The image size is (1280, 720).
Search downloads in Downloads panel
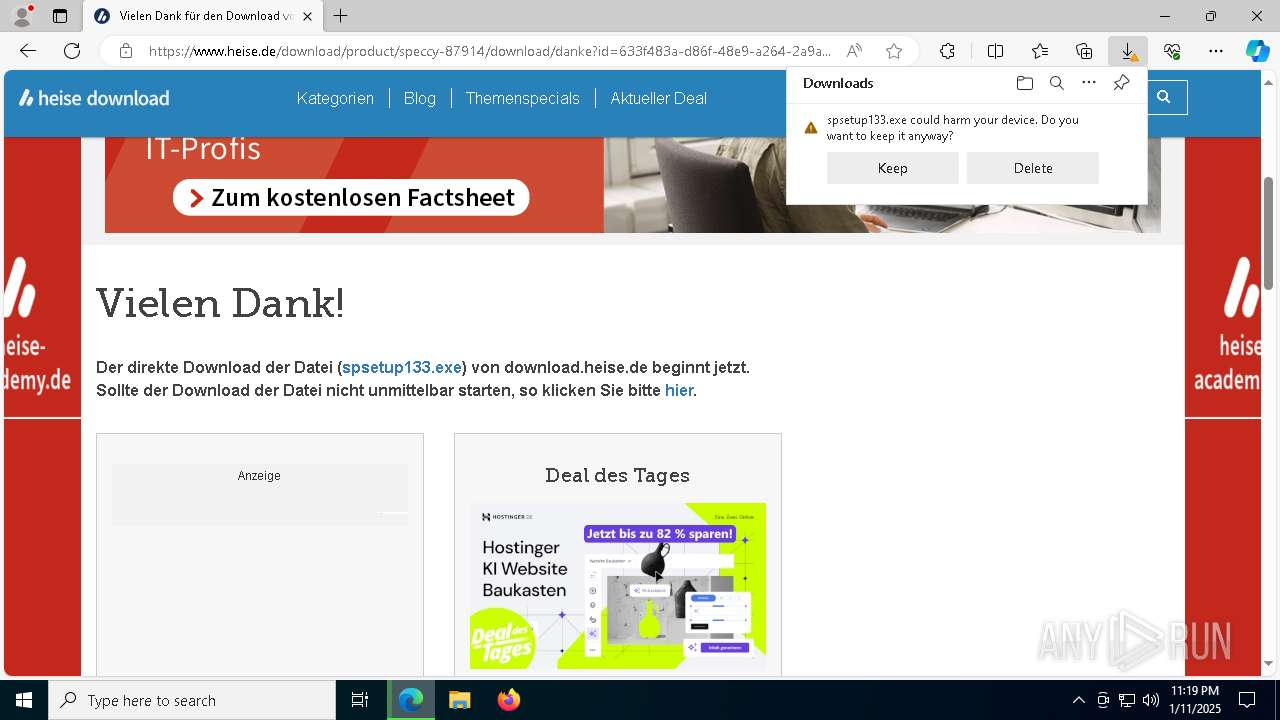pyautogui.click(x=1056, y=83)
